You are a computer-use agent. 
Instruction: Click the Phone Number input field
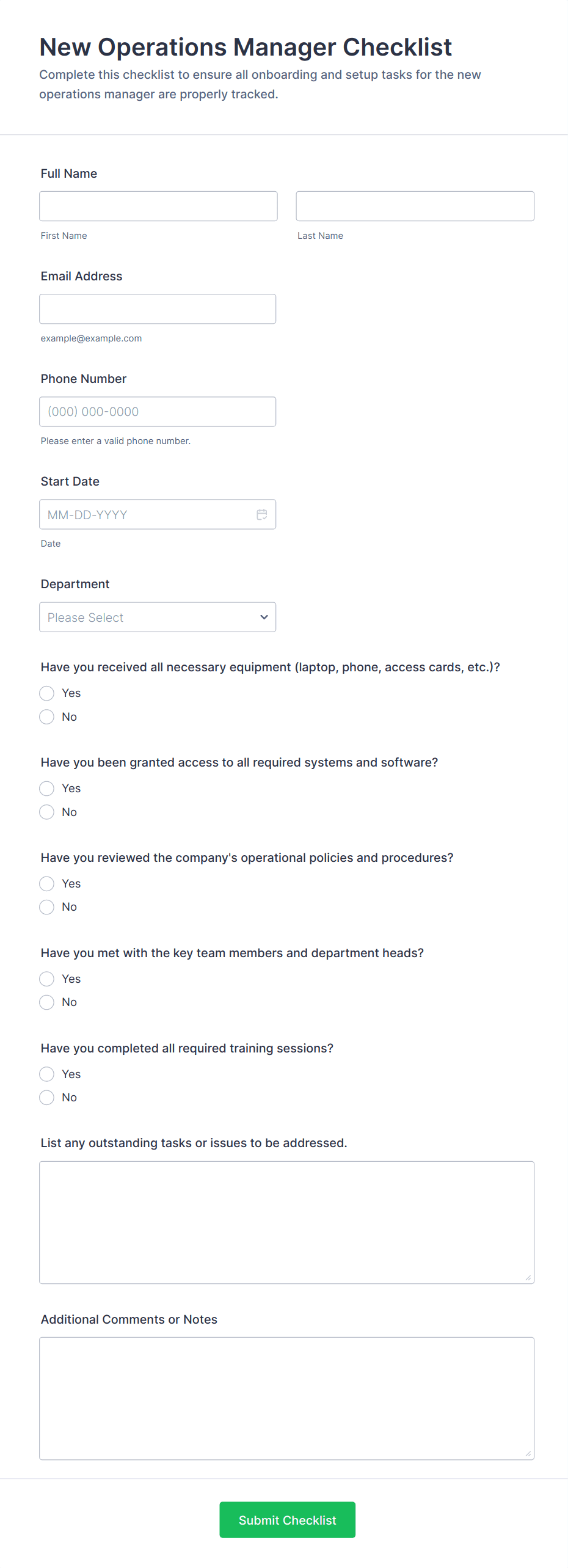click(158, 412)
